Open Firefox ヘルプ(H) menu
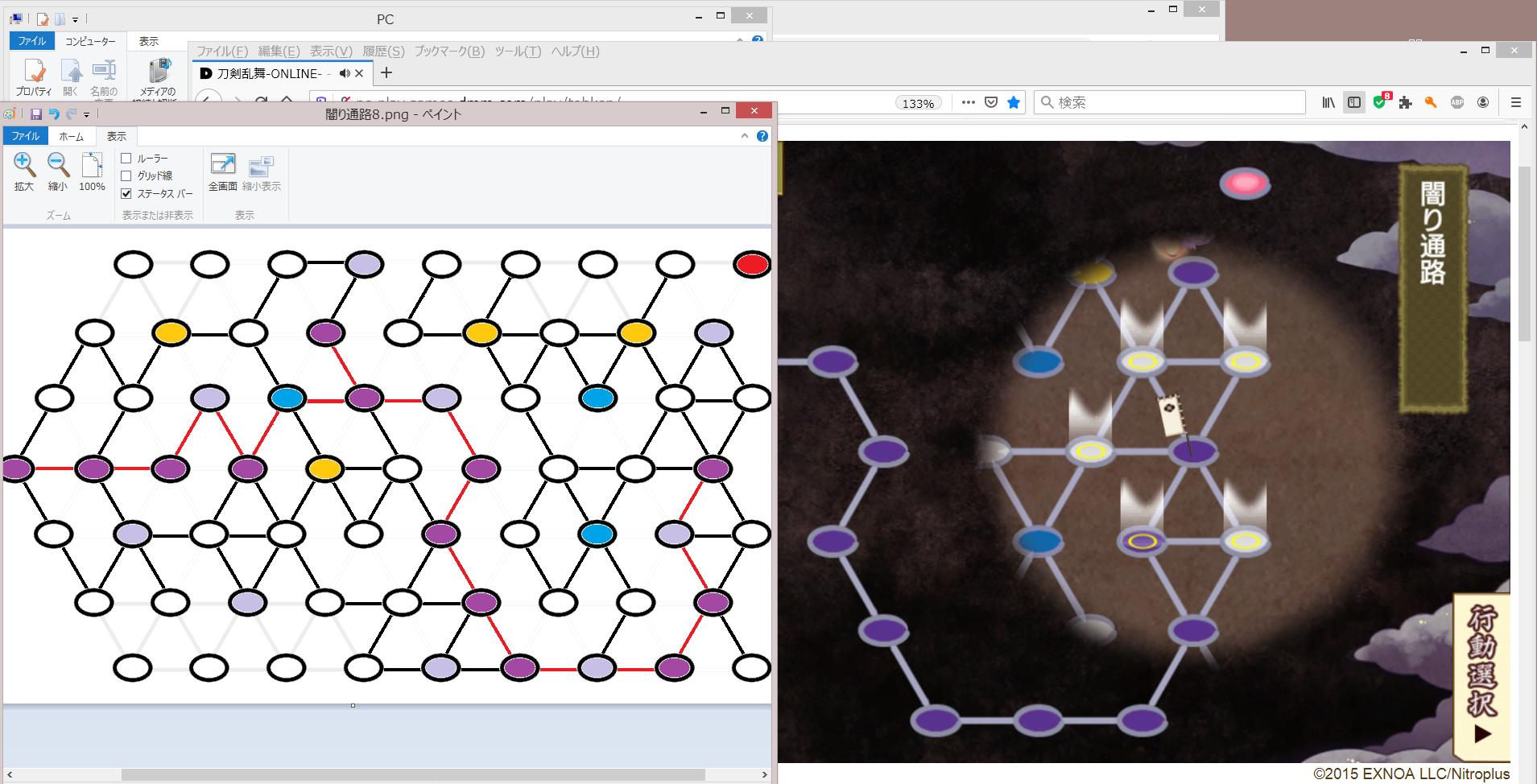This screenshot has height=784, width=1537. pos(575,51)
